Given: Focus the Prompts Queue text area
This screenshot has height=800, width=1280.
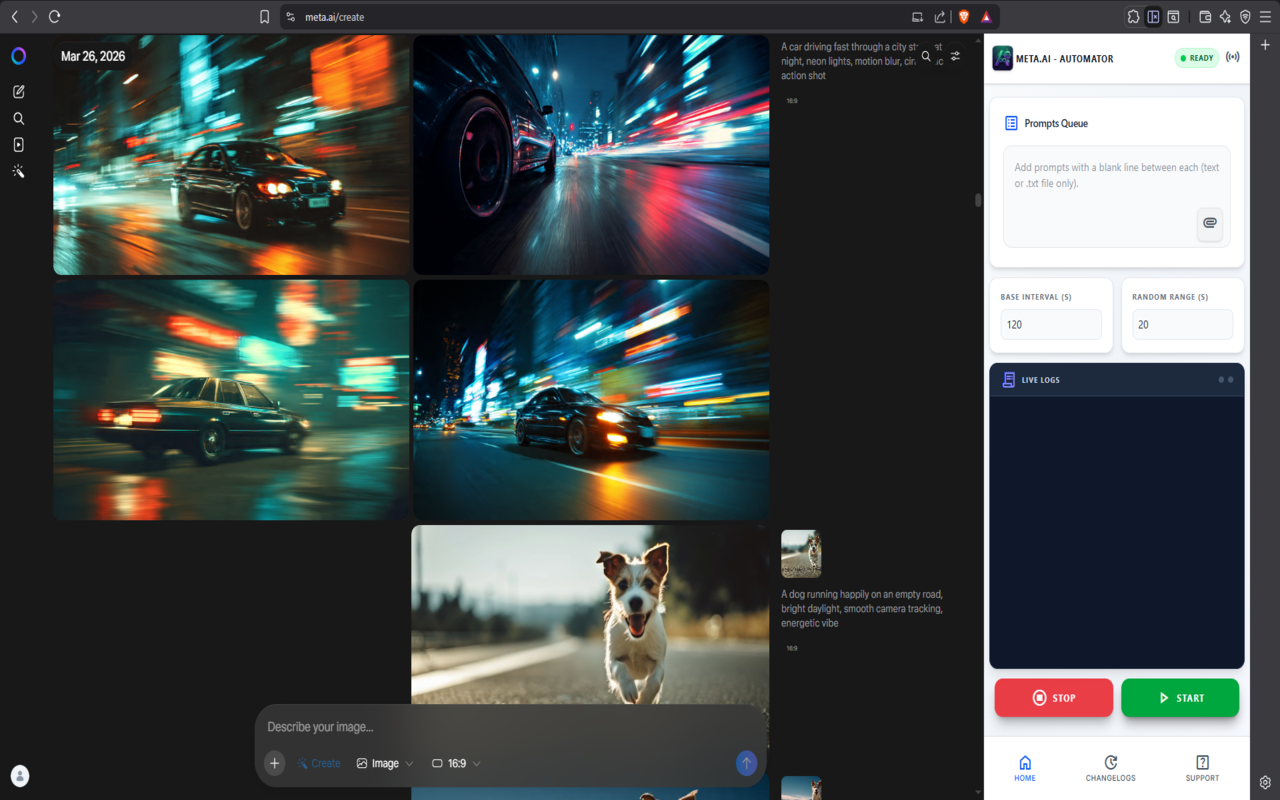Looking at the screenshot, I should [x=1117, y=196].
